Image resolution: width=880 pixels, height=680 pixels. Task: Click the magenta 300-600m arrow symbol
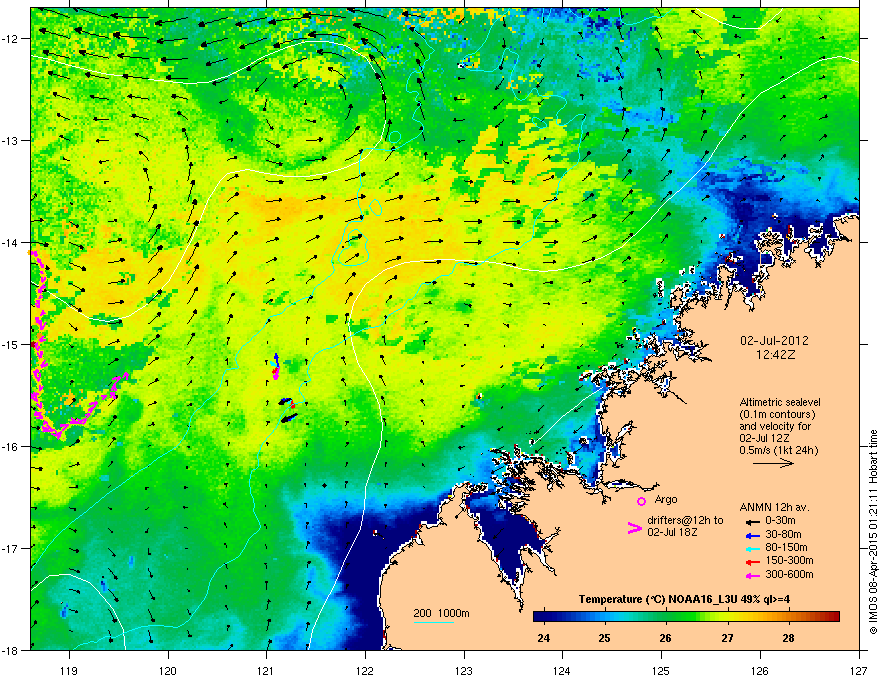tap(753, 576)
